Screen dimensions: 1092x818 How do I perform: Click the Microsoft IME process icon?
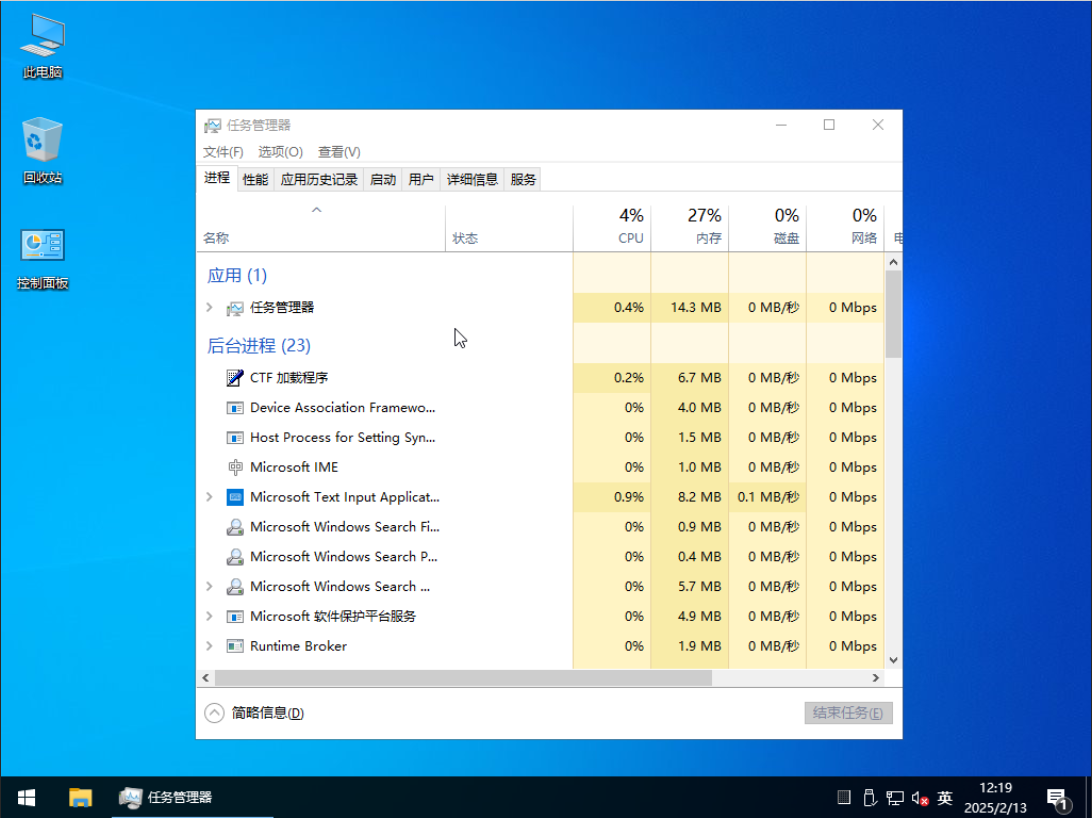tap(235, 467)
